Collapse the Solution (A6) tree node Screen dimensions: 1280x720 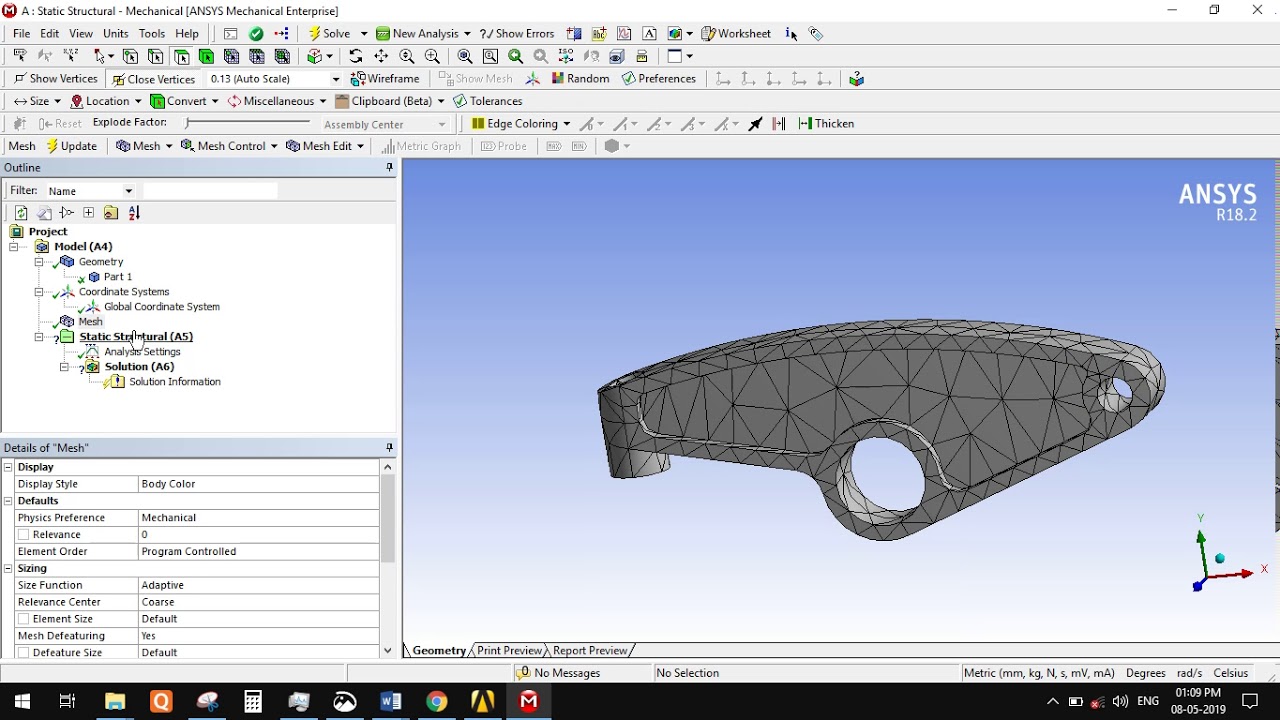[x=64, y=367]
